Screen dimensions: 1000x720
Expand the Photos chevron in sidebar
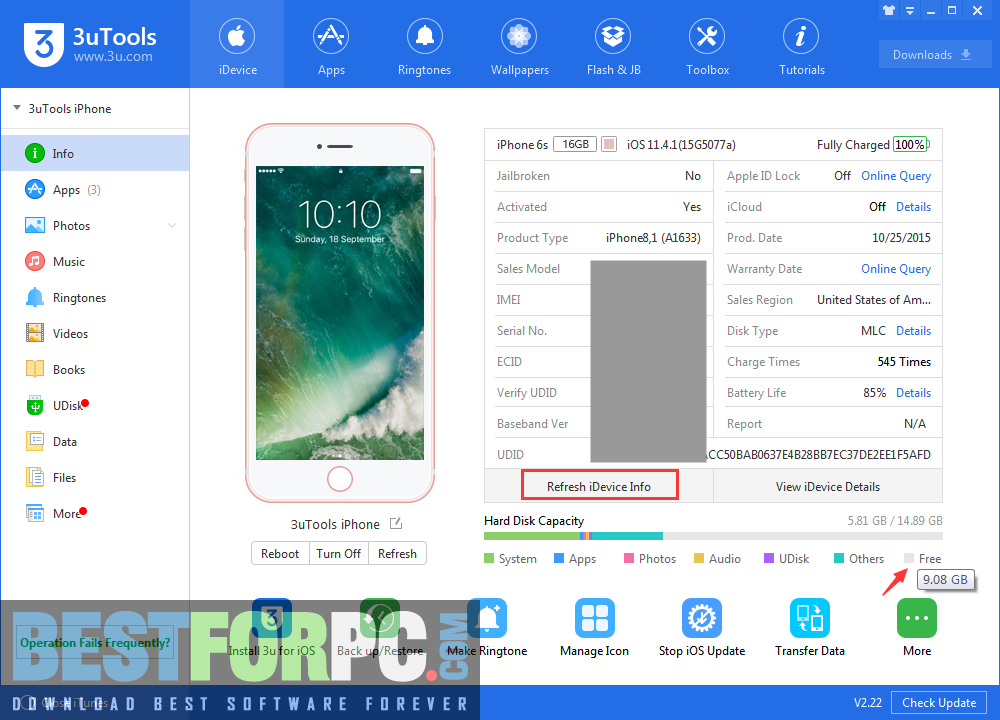[x=172, y=225]
